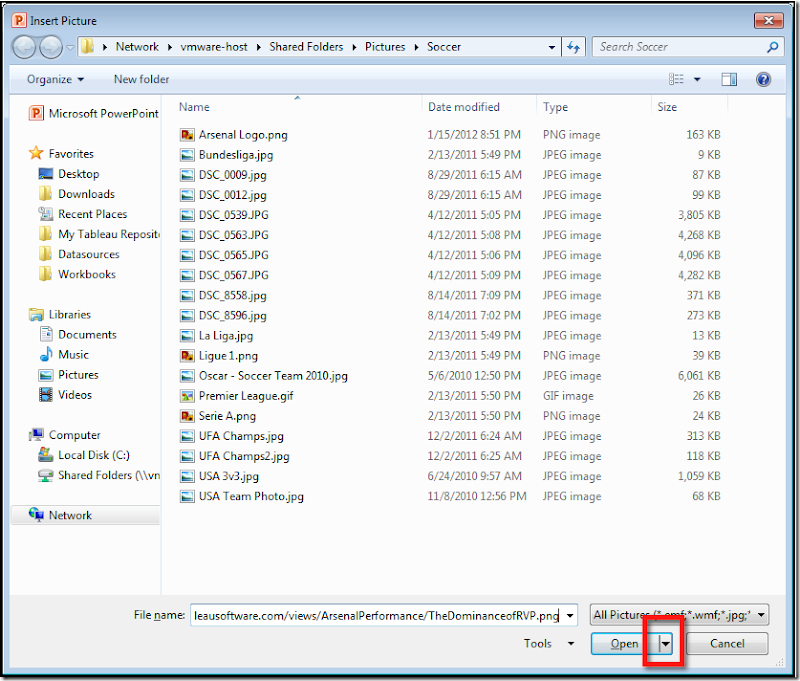Click the Open button's dropdown arrow
This screenshot has width=800, height=681.
(x=665, y=644)
